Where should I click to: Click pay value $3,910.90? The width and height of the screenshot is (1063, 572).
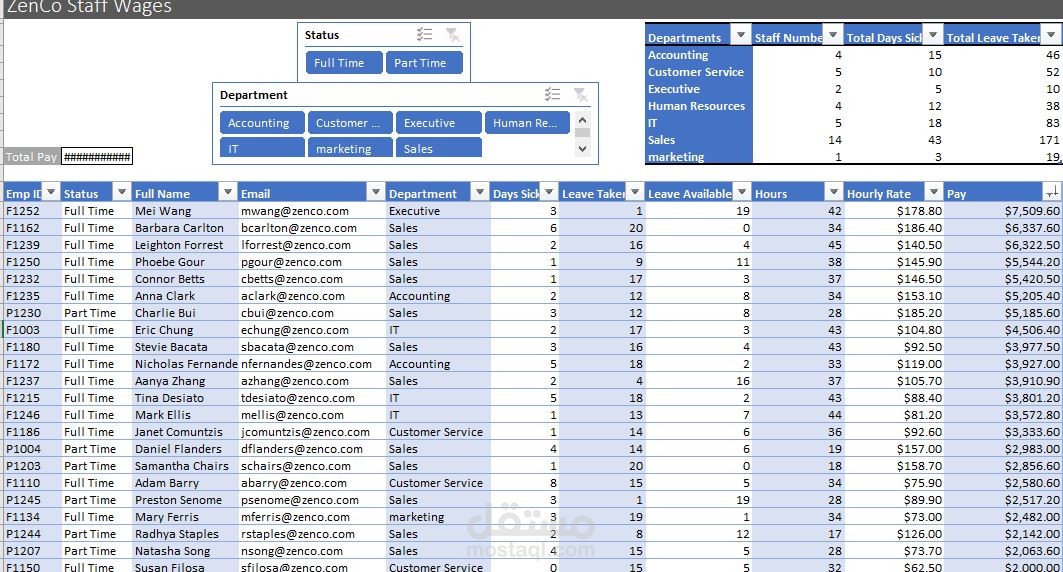tap(1032, 381)
